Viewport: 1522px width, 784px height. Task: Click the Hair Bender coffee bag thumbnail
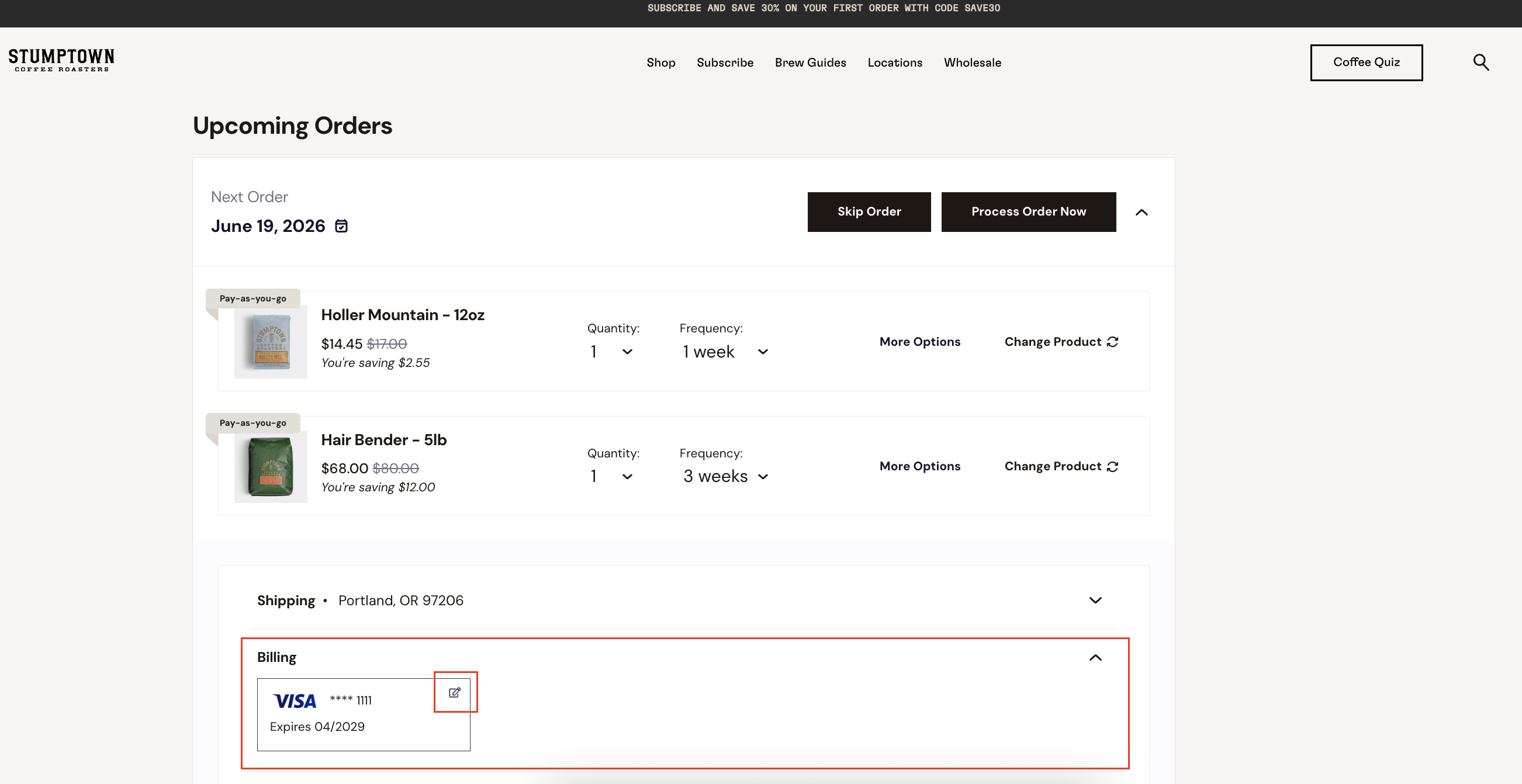pyautogui.click(x=271, y=466)
